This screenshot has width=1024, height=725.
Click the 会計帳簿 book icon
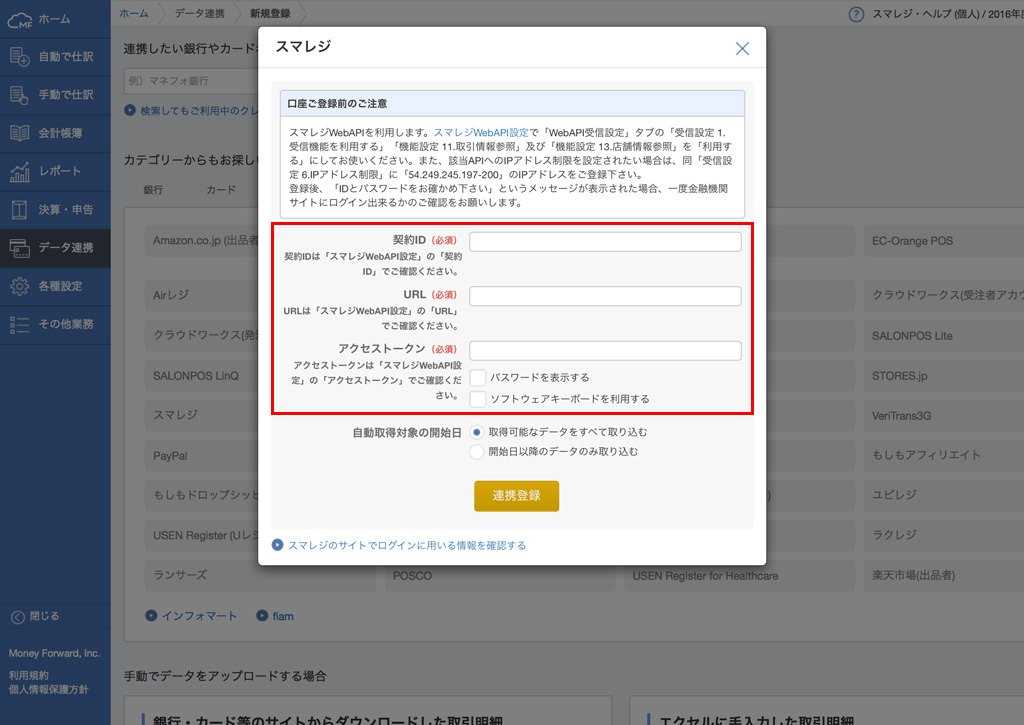click(x=20, y=133)
